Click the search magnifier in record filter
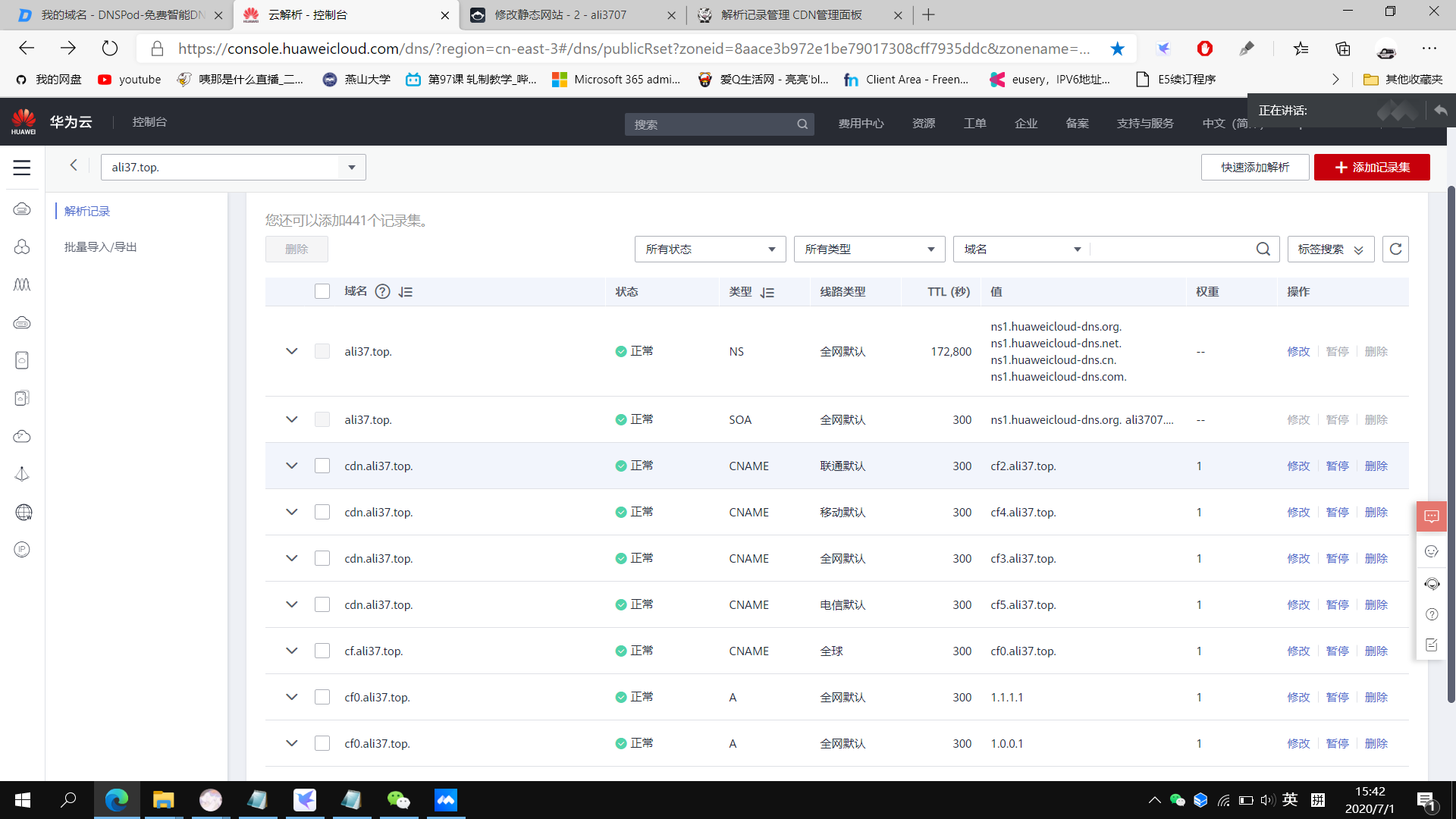The height and width of the screenshot is (819, 1456). (1263, 249)
